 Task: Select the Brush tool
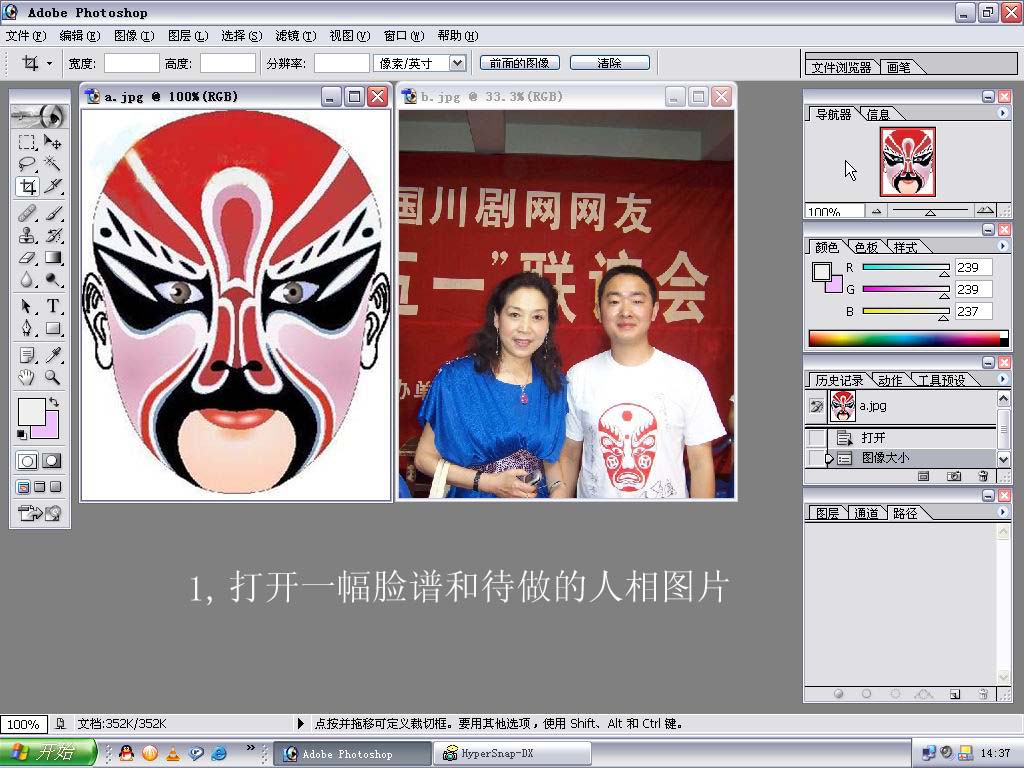click(53, 213)
